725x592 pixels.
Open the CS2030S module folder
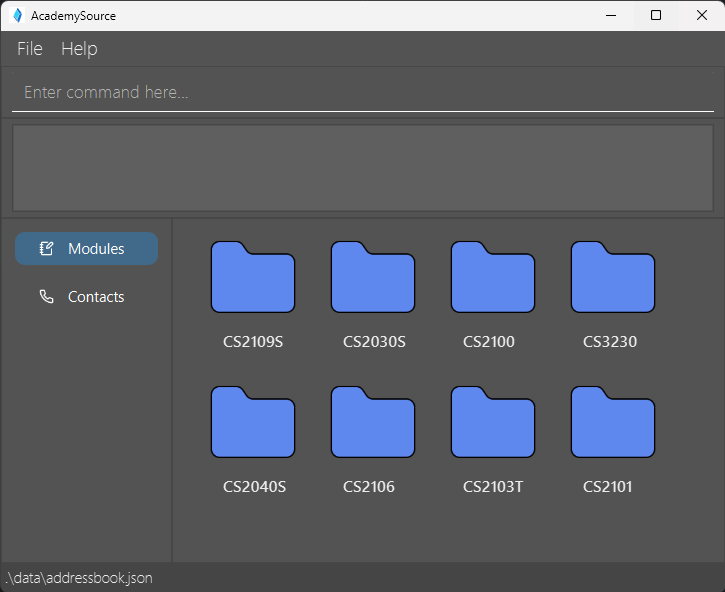tap(373, 278)
